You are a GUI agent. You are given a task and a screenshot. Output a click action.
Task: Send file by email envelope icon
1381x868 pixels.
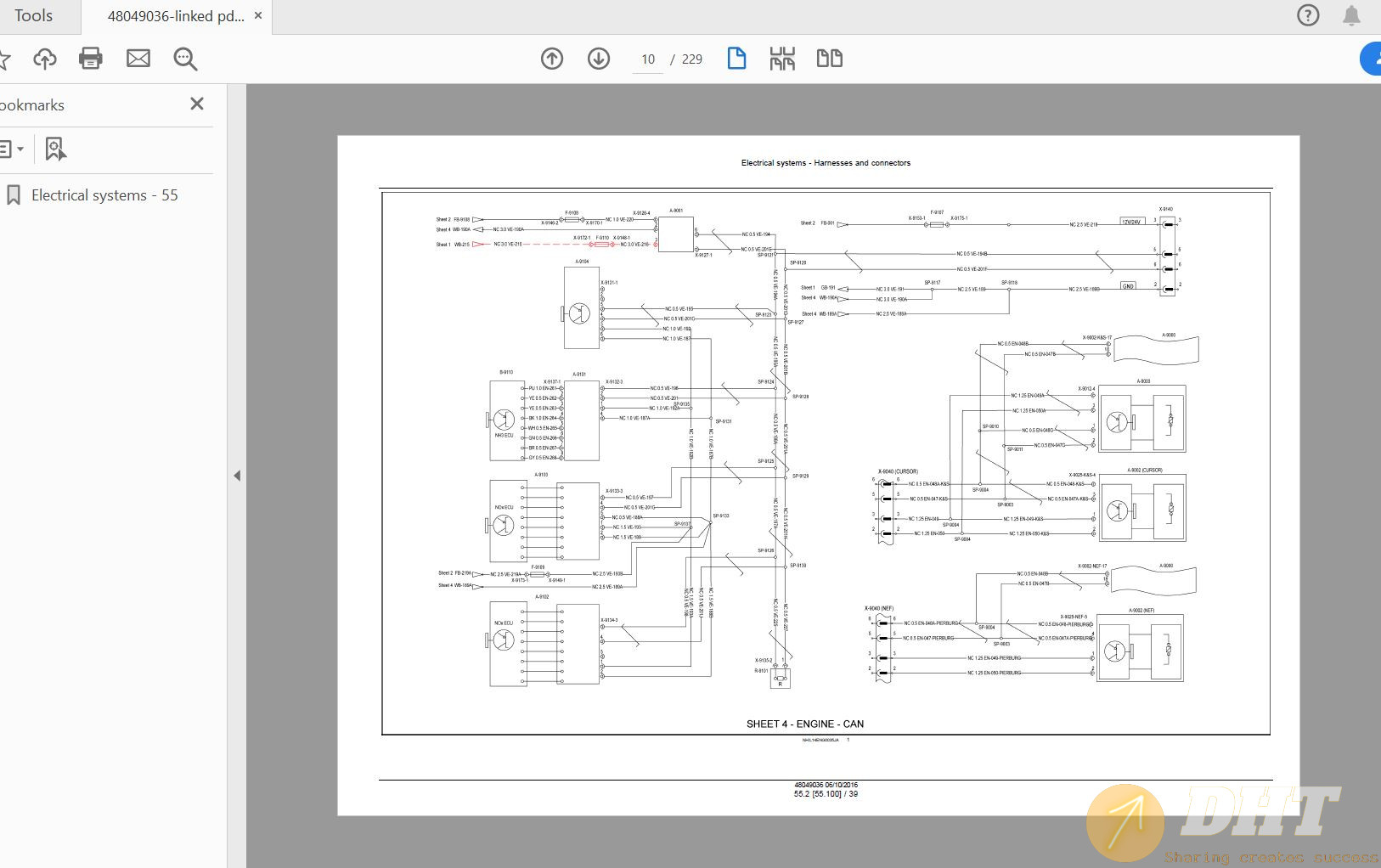[x=138, y=59]
